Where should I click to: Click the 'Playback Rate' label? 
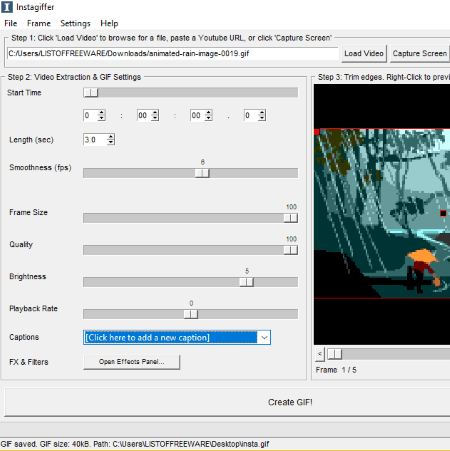tap(33, 309)
